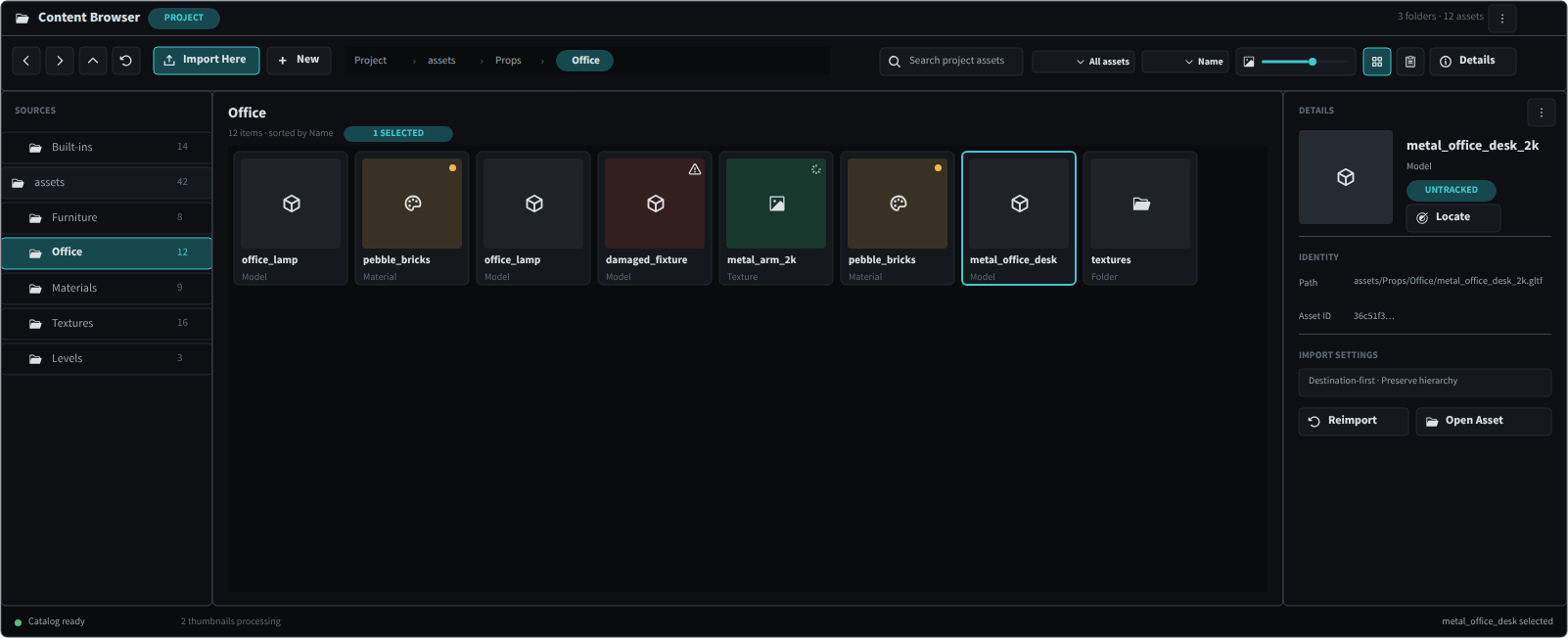Select the metal_office_desk model thumbnail

pos(1019,204)
